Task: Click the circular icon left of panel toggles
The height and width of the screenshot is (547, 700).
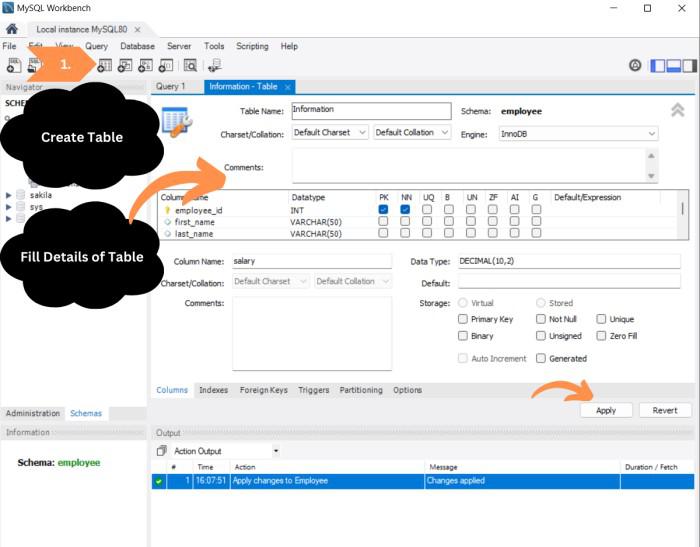Action: (635, 66)
